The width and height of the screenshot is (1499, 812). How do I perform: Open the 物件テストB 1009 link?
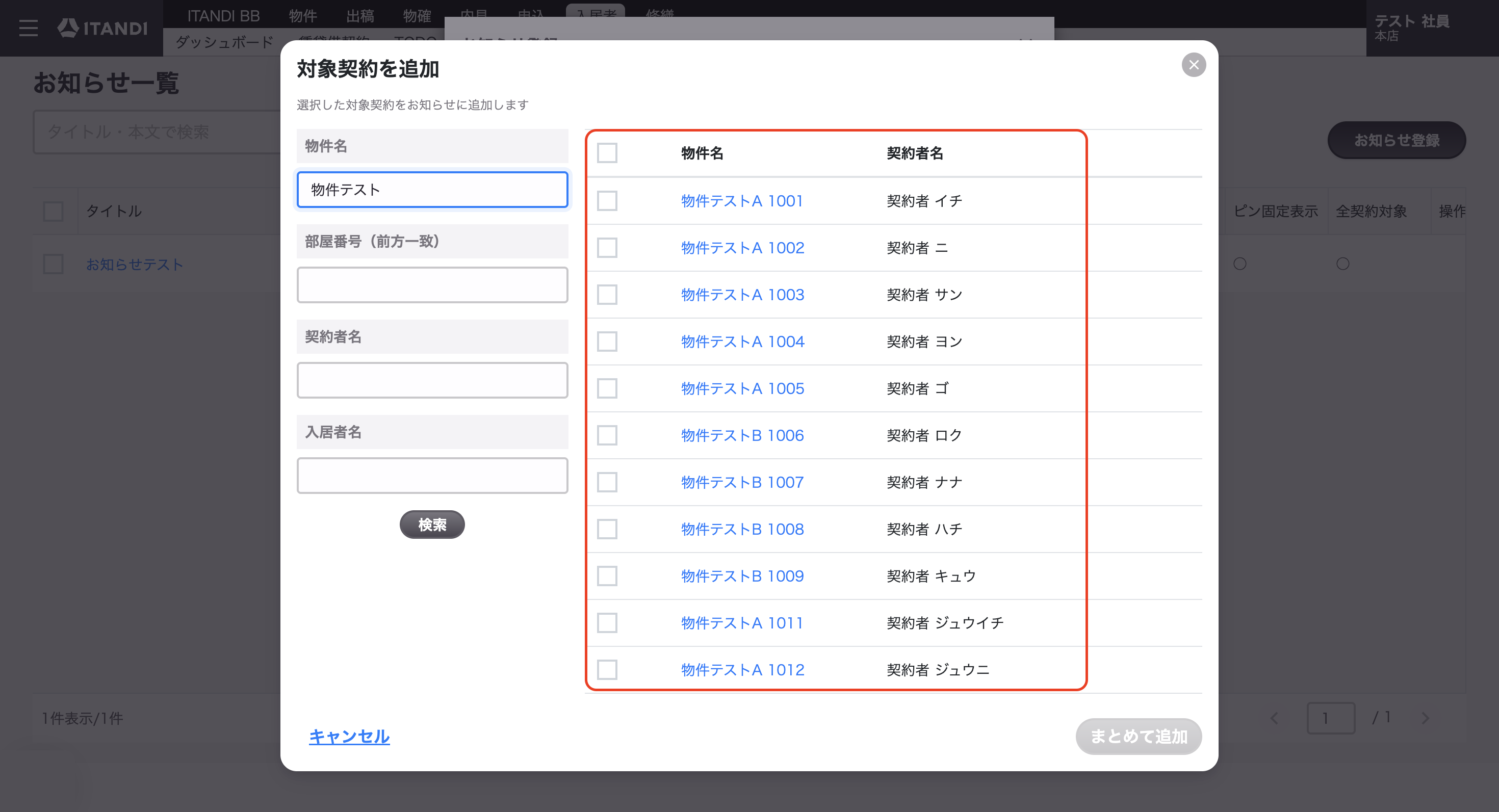742,576
